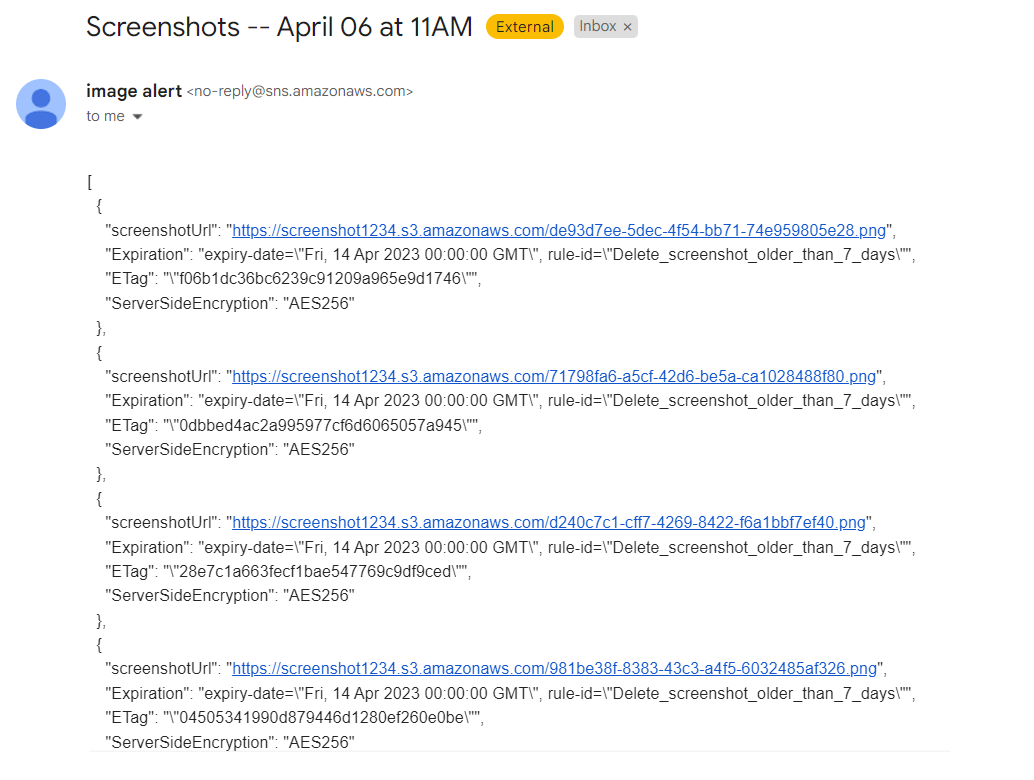Click the email subject "Screenshots -- April 06 at 11AM"
Screen dimensions: 1034x780
click(280, 27)
